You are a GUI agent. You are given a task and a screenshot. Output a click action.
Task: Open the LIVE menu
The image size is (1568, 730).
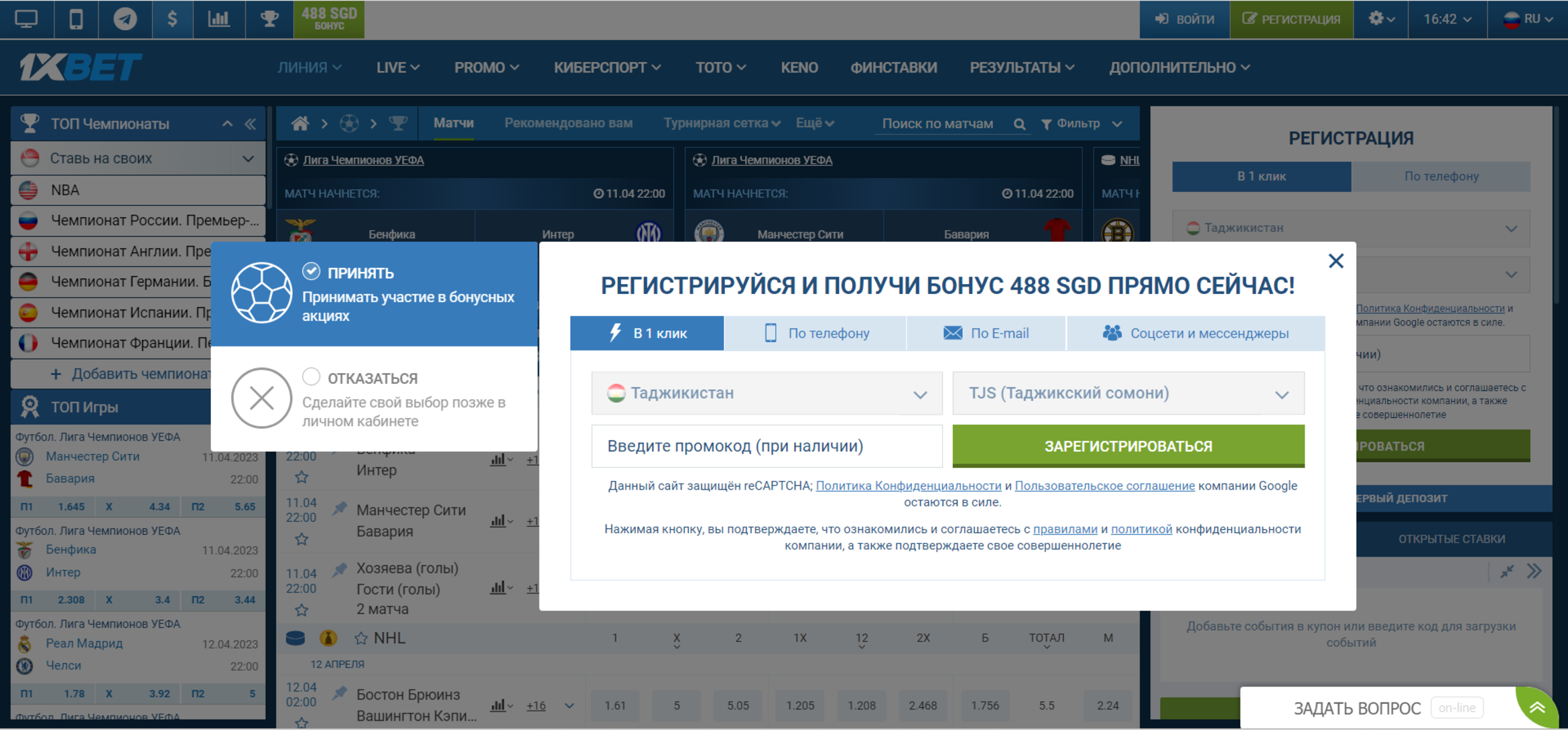398,68
